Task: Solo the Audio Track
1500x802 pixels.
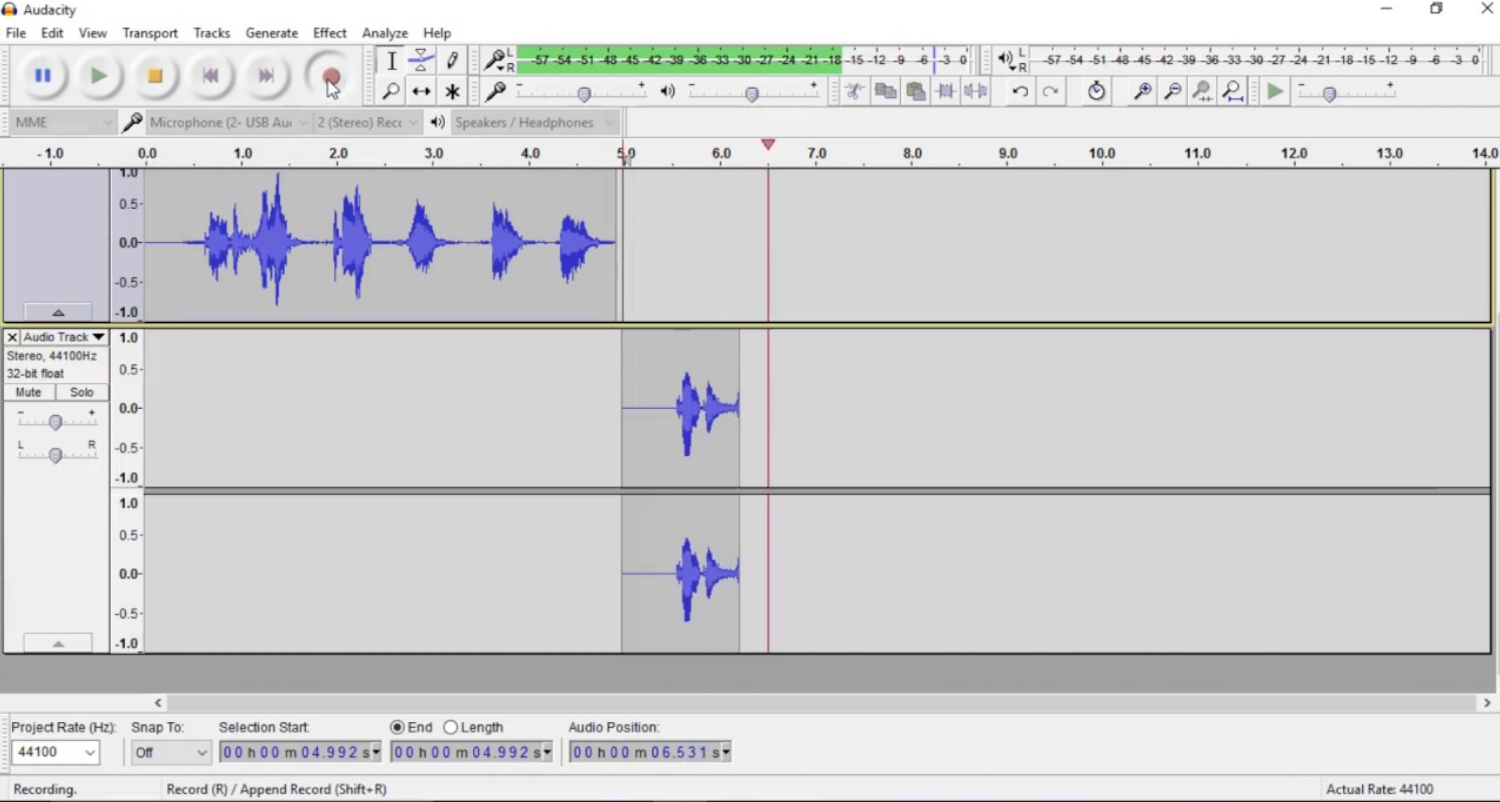Action: (x=81, y=392)
